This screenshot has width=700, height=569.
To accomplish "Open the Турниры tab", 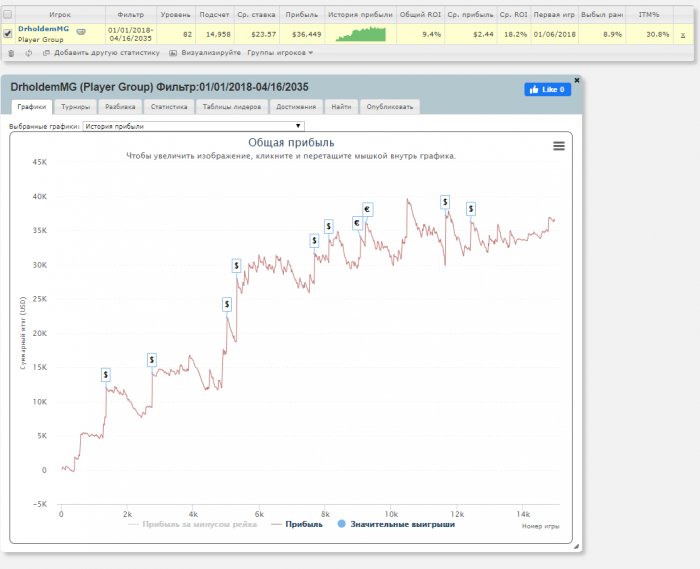I will [75, 107].
